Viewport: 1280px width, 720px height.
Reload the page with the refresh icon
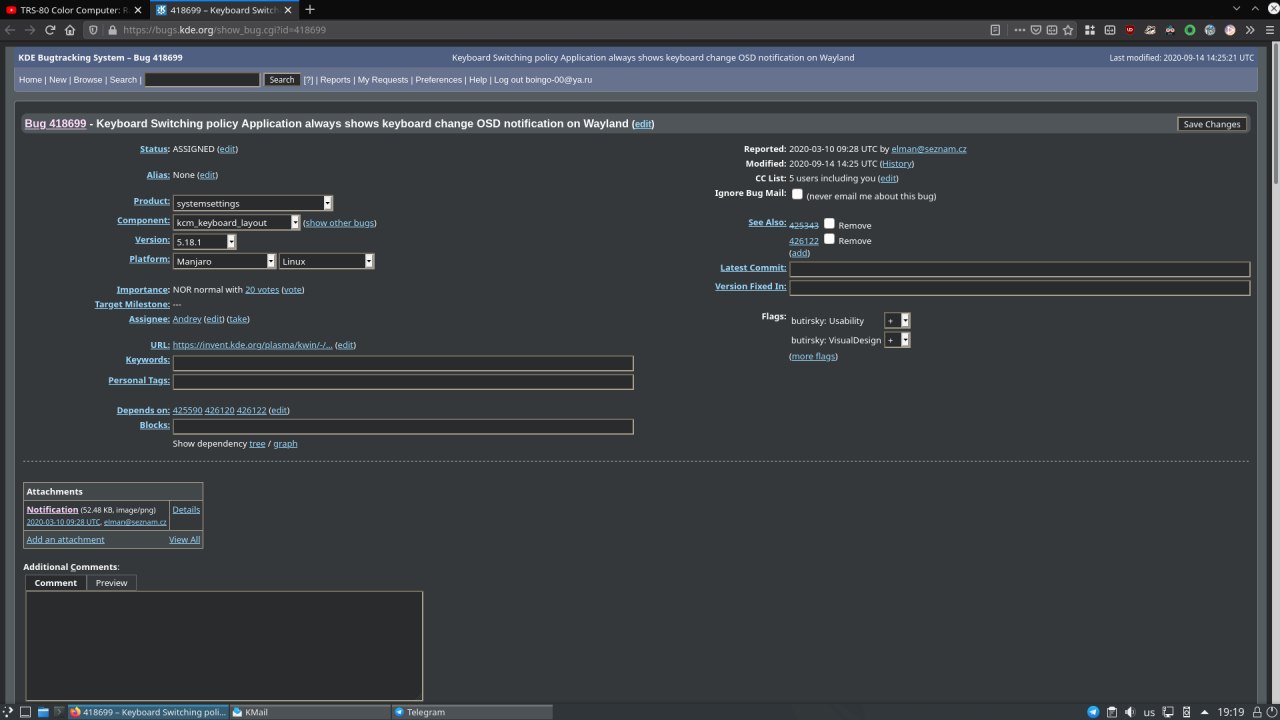pos(50,30)
